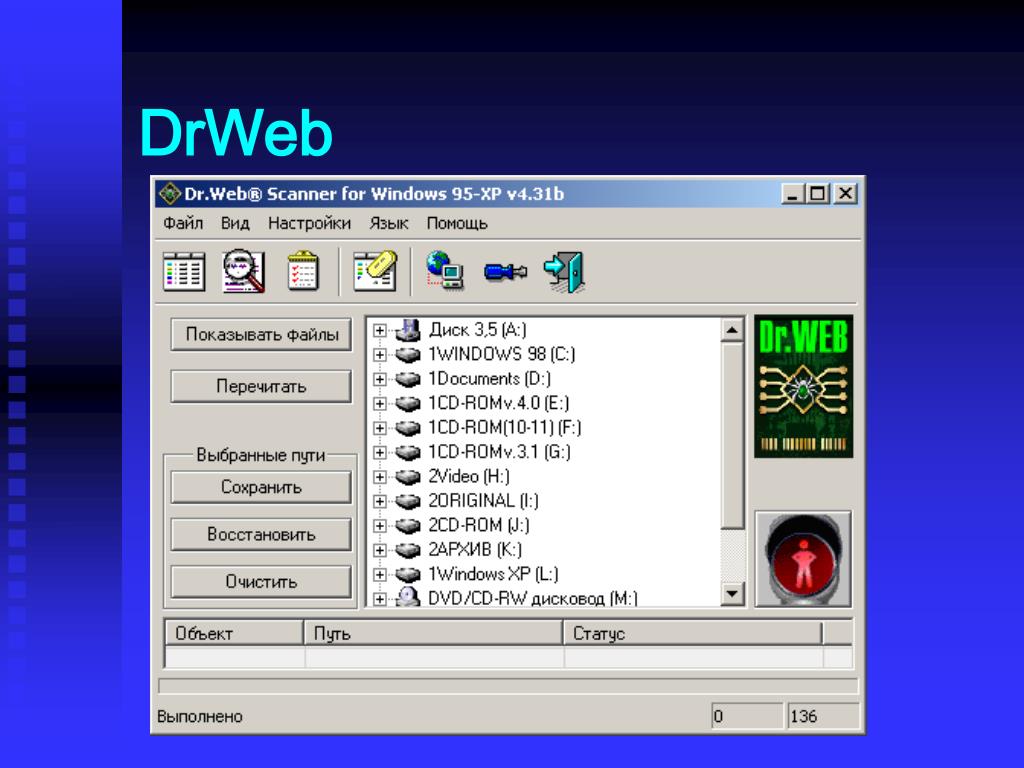
Task: Click the Путь column header
Action: pyautogui.click(x=434, y=633)
